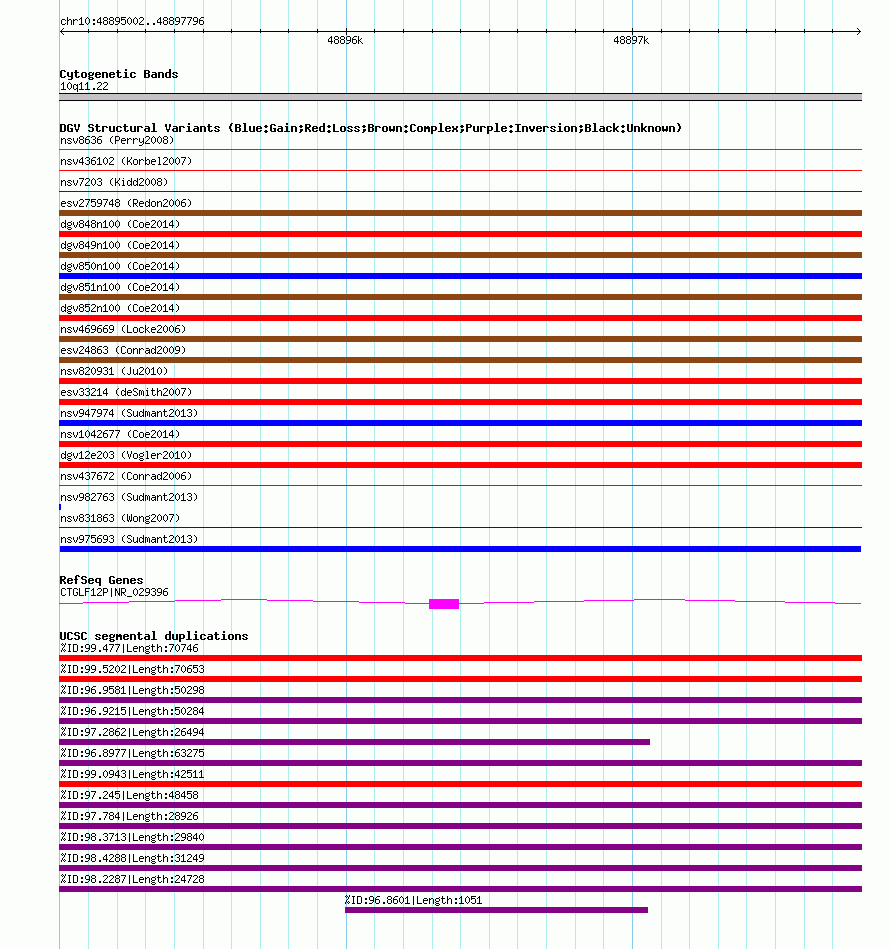
Task: Click the 48896k scale marker
Action: coord(345,41)
